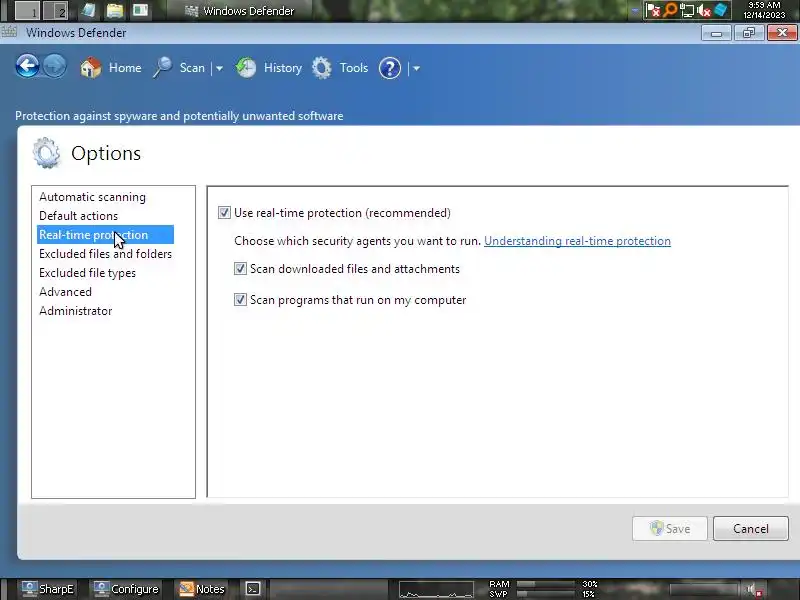This screenshot has width=800, height=600.
Task: Minimize the Windows Defender window
Action: (x=716, y=34)
